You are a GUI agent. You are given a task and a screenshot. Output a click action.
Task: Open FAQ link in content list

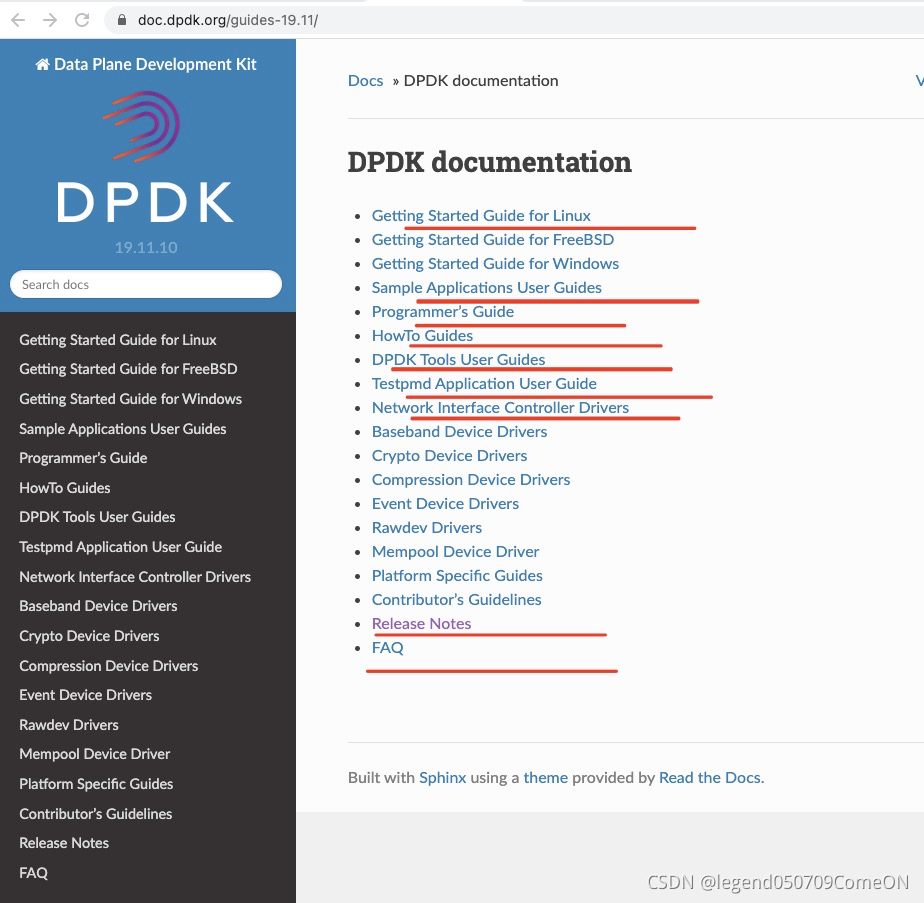[387, 648]
